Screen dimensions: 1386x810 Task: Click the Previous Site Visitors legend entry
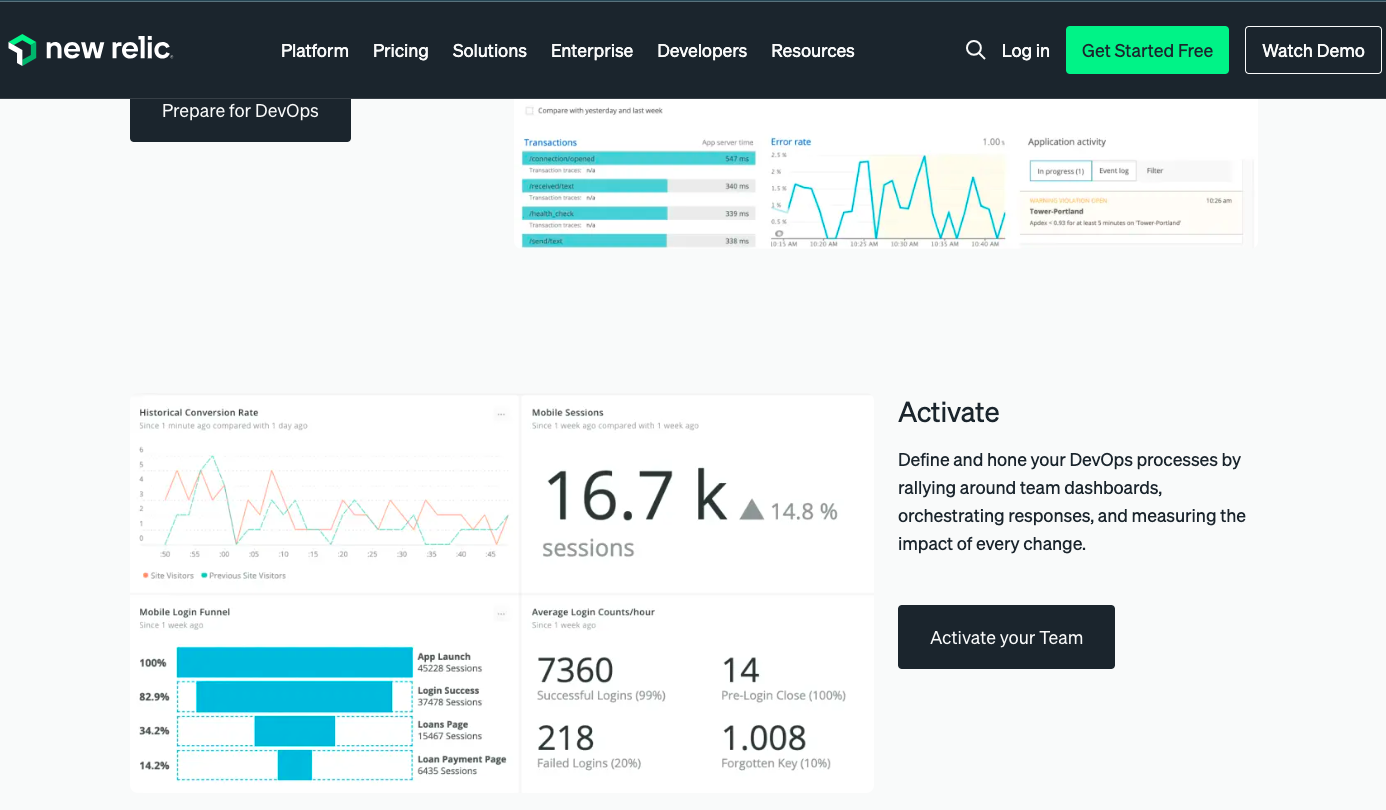pyautogui.click(x=243, y=576)
